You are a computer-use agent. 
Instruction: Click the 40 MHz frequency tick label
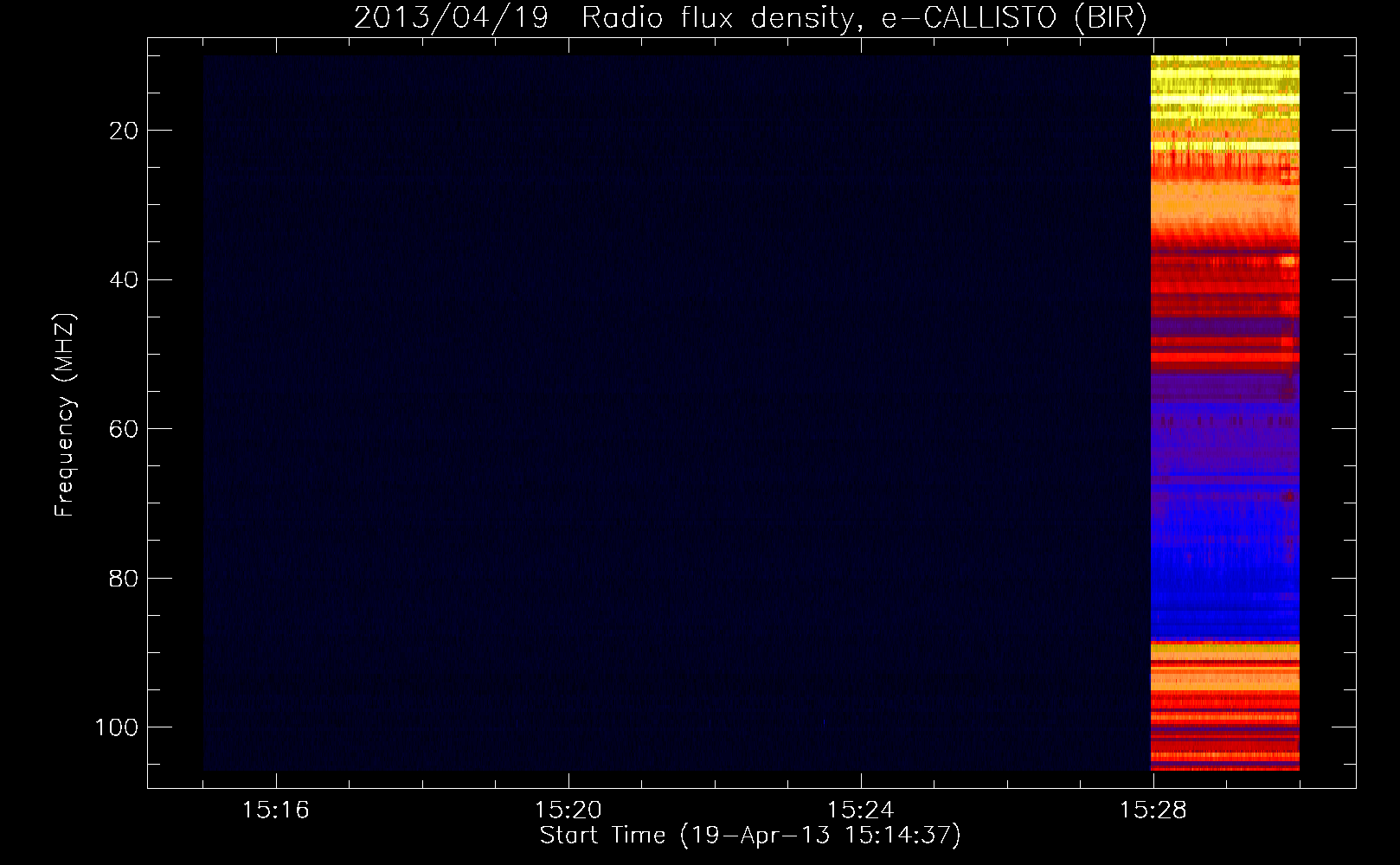[x=125, y=279]
